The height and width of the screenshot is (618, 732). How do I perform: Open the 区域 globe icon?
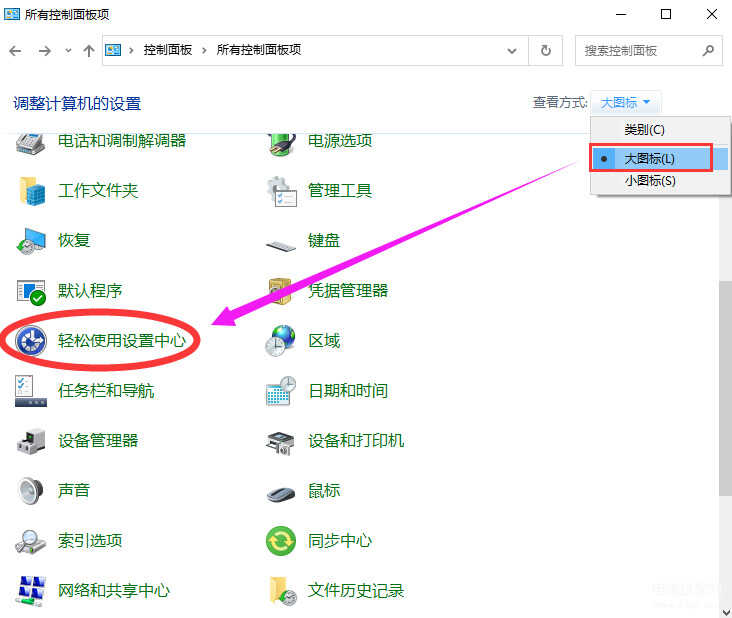(x=280, y=341)
